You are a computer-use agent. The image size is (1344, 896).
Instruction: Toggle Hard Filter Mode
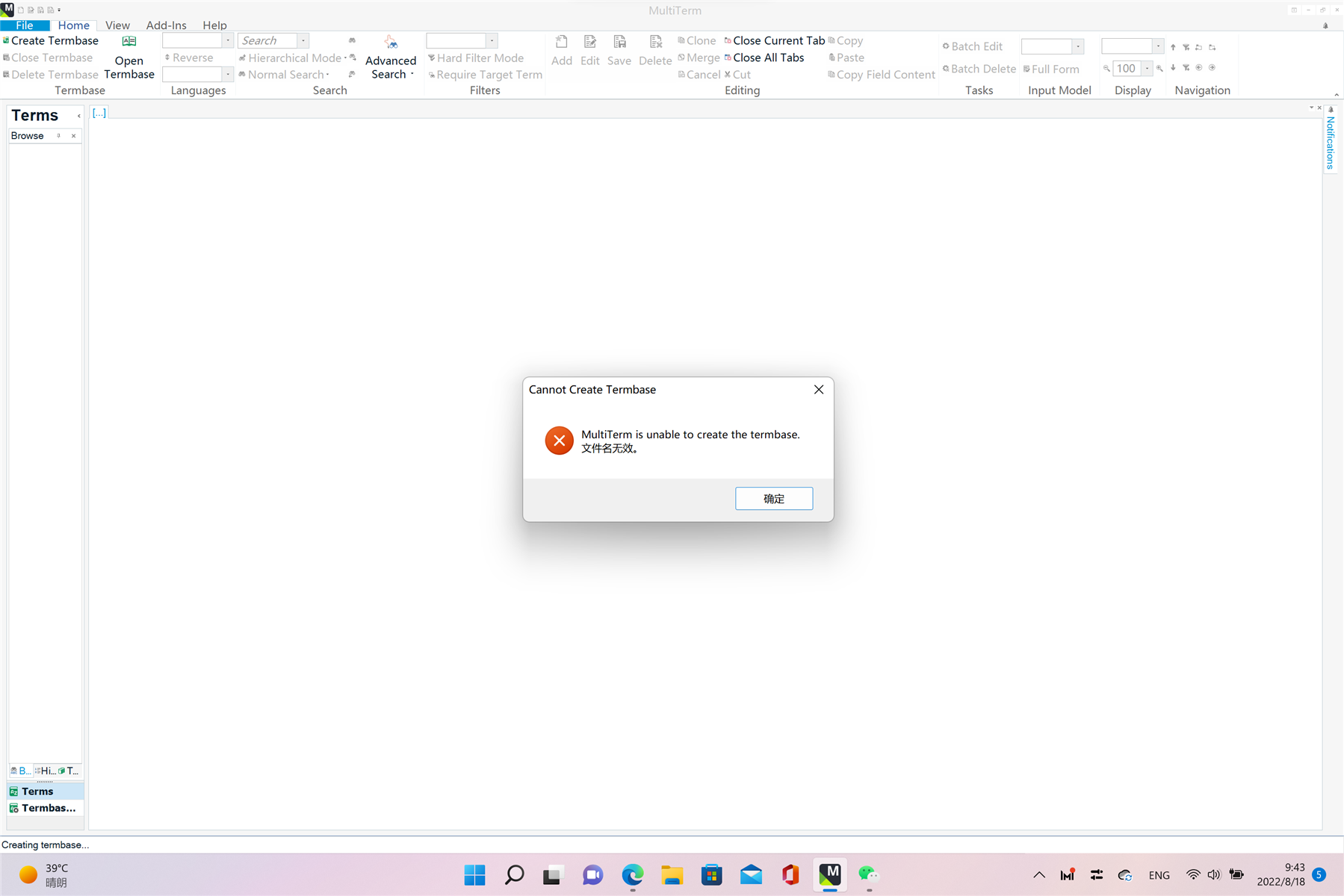(476, 57)
